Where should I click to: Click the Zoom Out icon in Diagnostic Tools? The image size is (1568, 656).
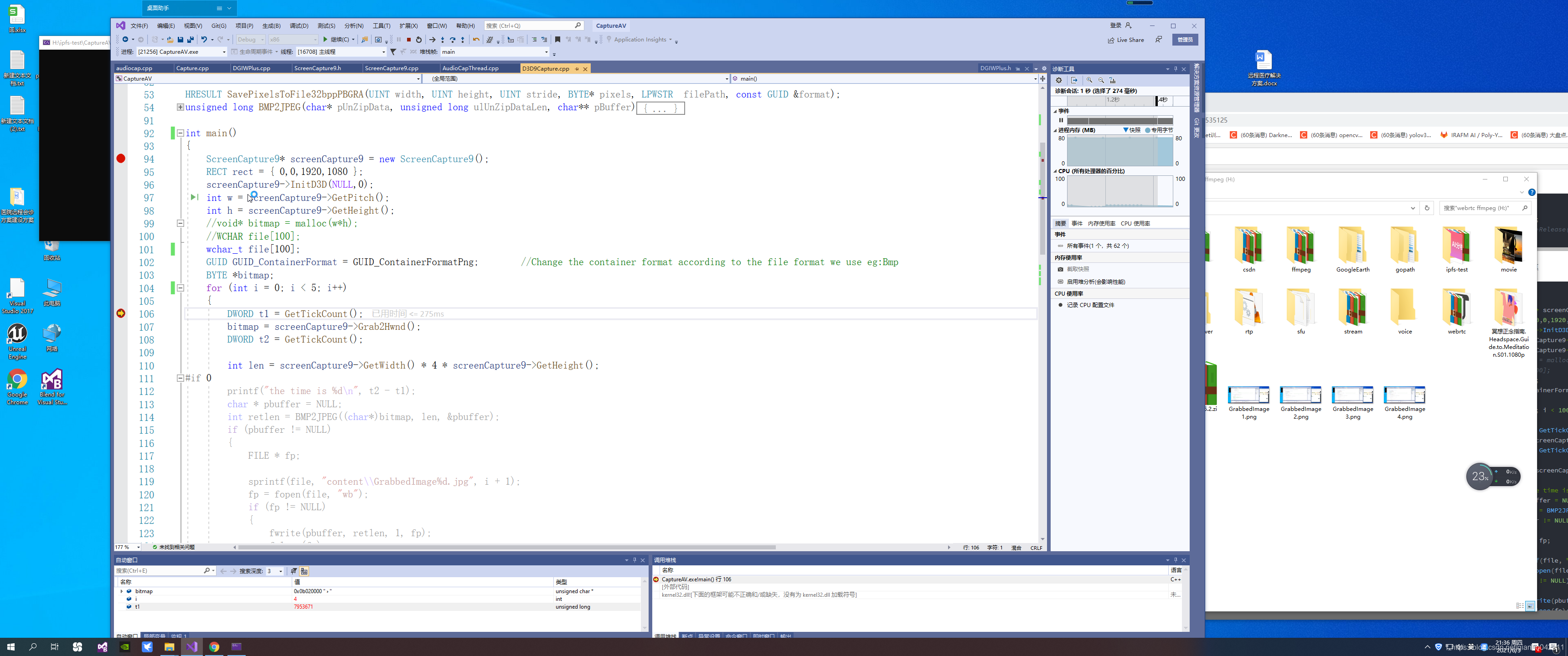pos(1101,80)
